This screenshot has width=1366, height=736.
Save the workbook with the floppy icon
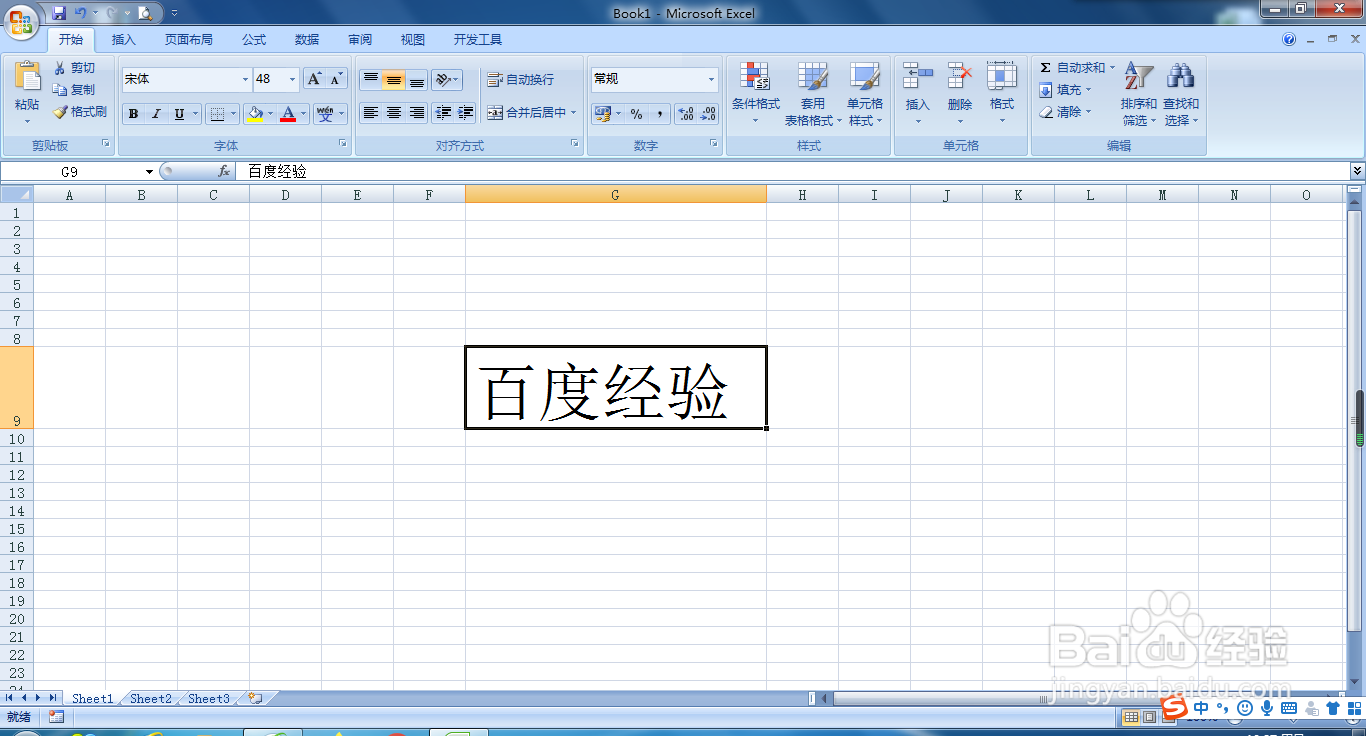59,13
